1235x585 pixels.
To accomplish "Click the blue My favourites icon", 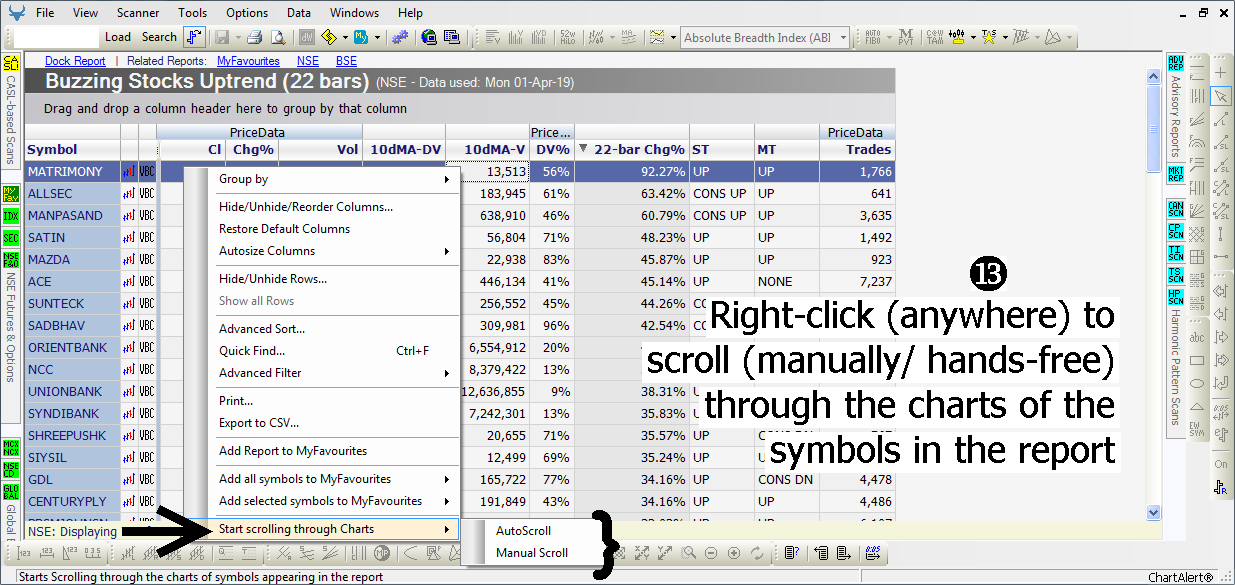I will pos(362,37).
